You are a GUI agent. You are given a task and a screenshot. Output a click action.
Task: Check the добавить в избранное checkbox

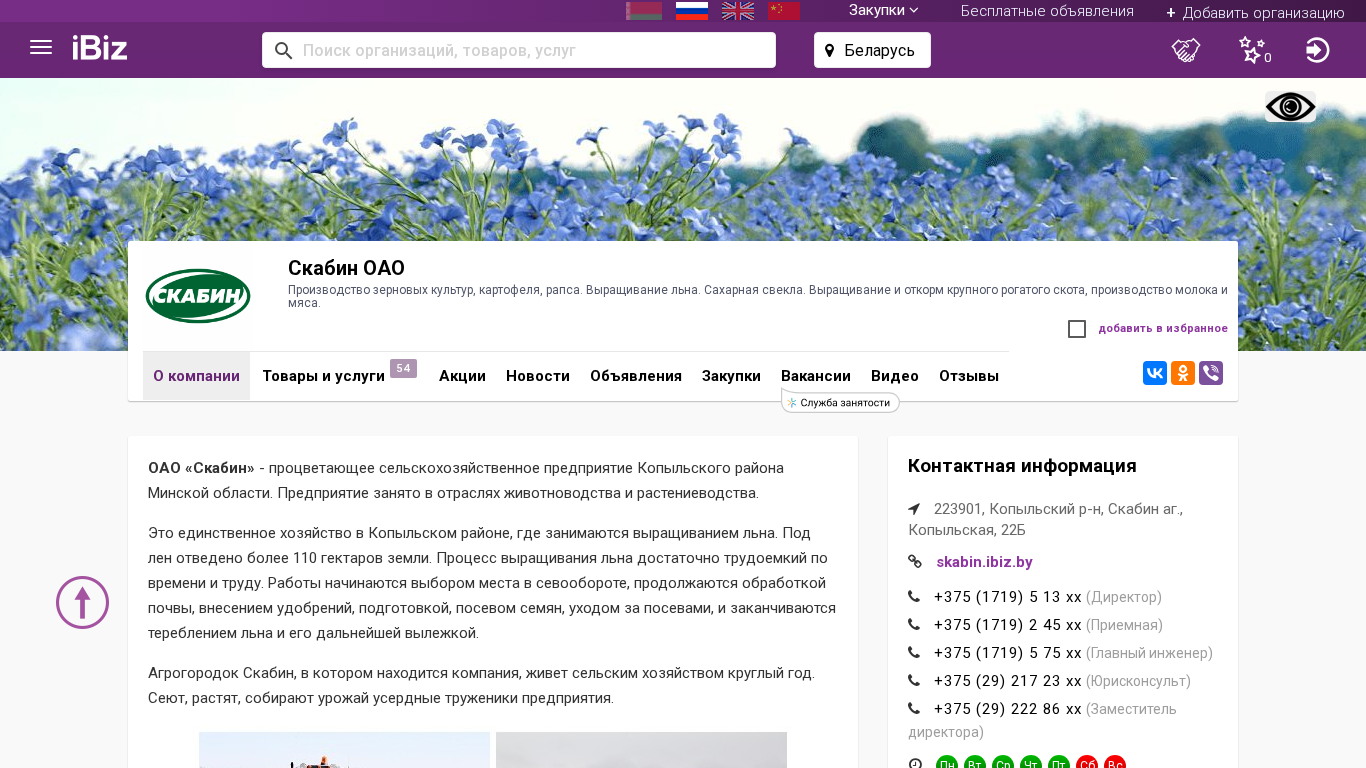tap(1077, 329)
